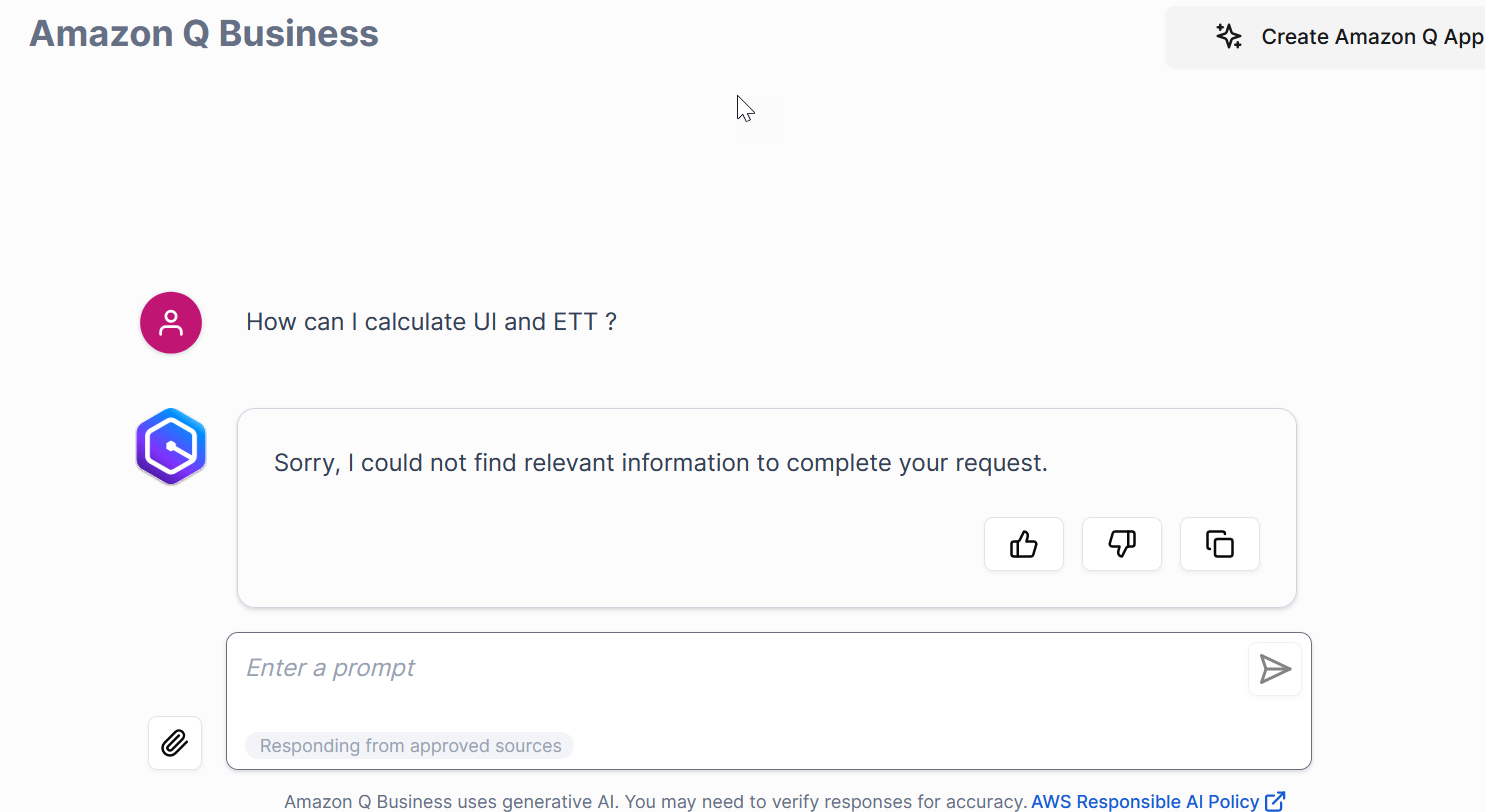Select the Amazon Q hexagon assistant avatar

tap(170, 446)
